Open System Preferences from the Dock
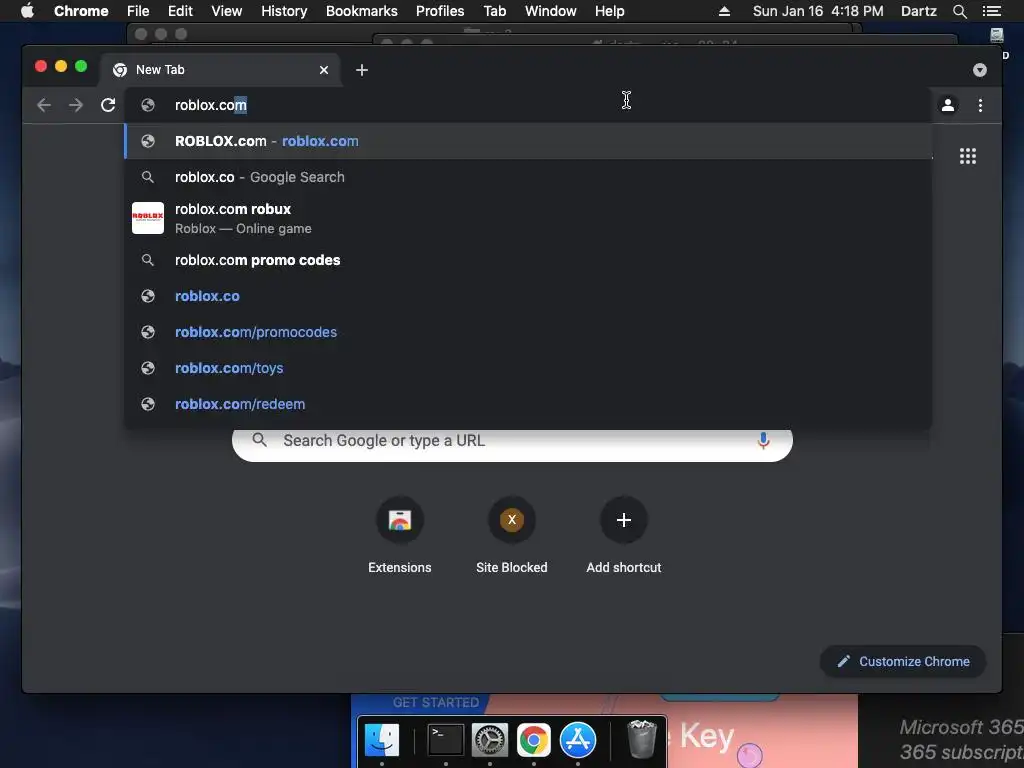 click(x=490, y=740)
